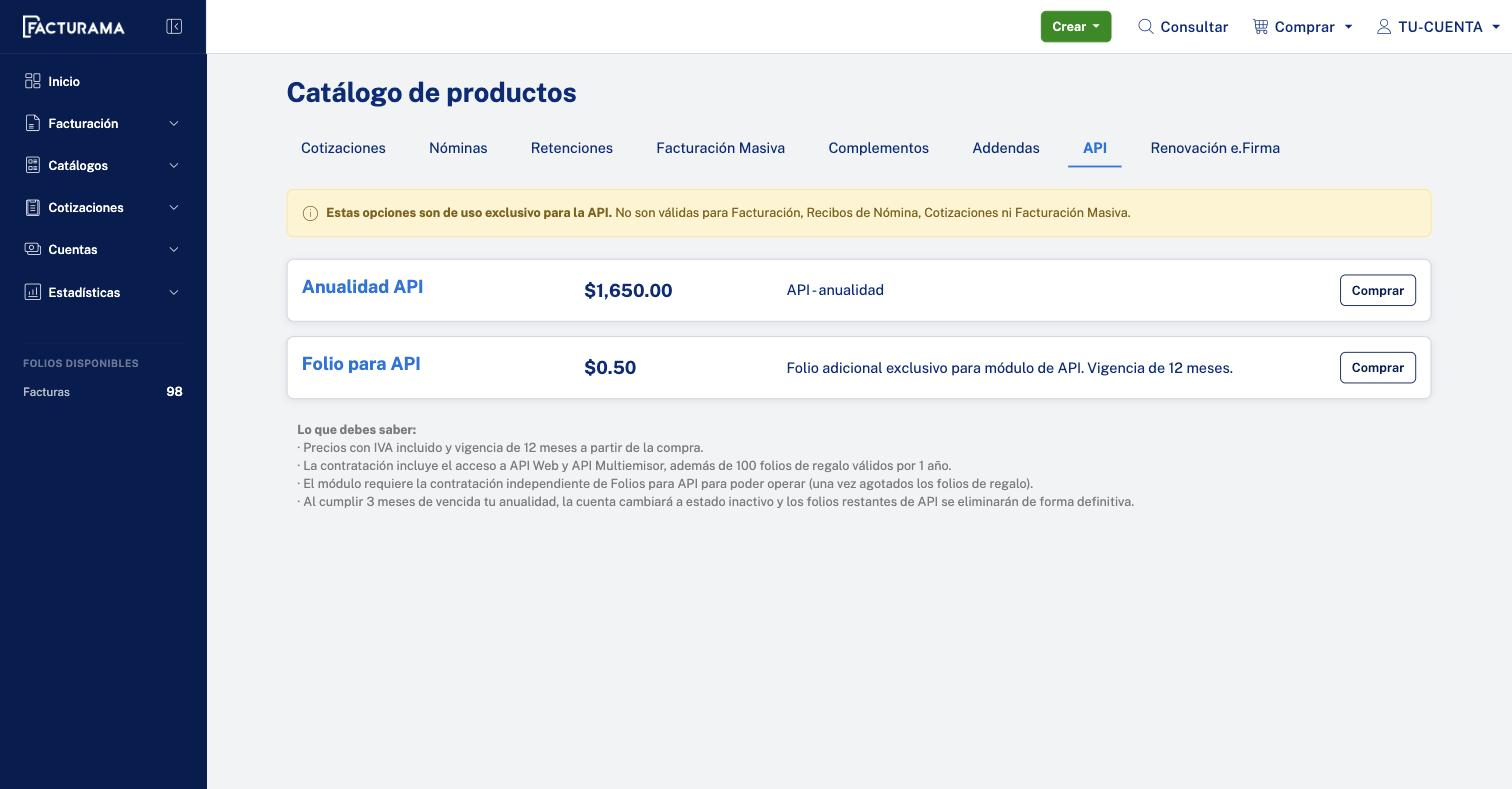Click the Catálogo de productos heading
This screenshot has width=1512, height=789.
point(431,93)
